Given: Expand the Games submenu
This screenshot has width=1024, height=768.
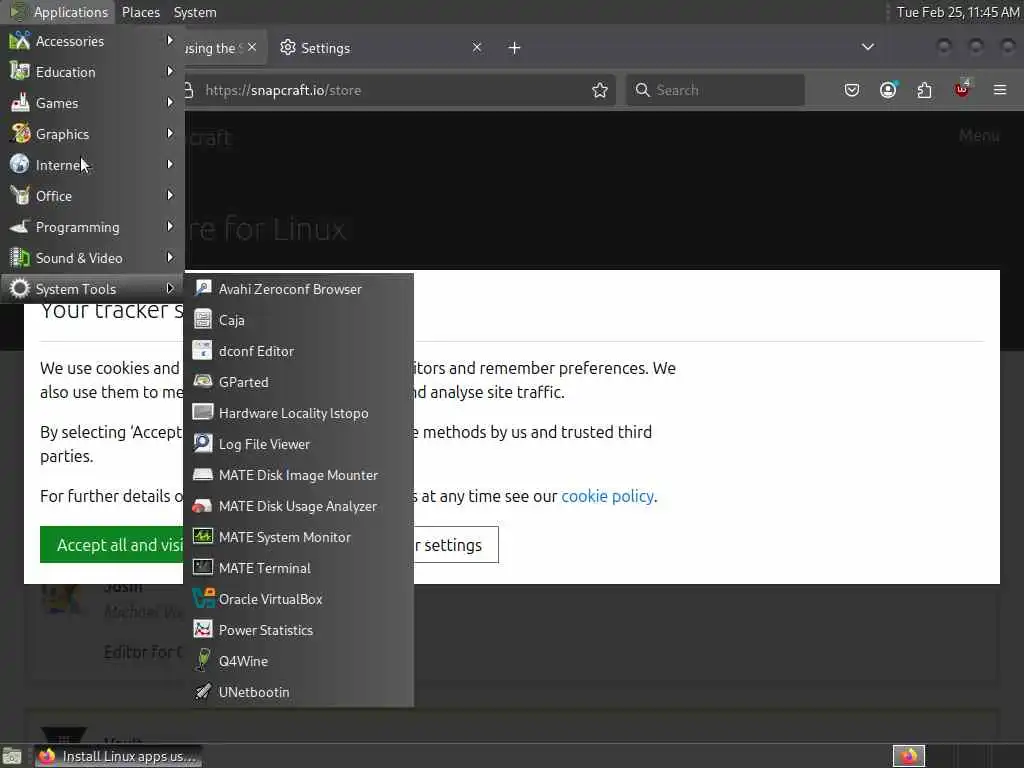Looking at the screenshot, I should click(x=92, y=103).
